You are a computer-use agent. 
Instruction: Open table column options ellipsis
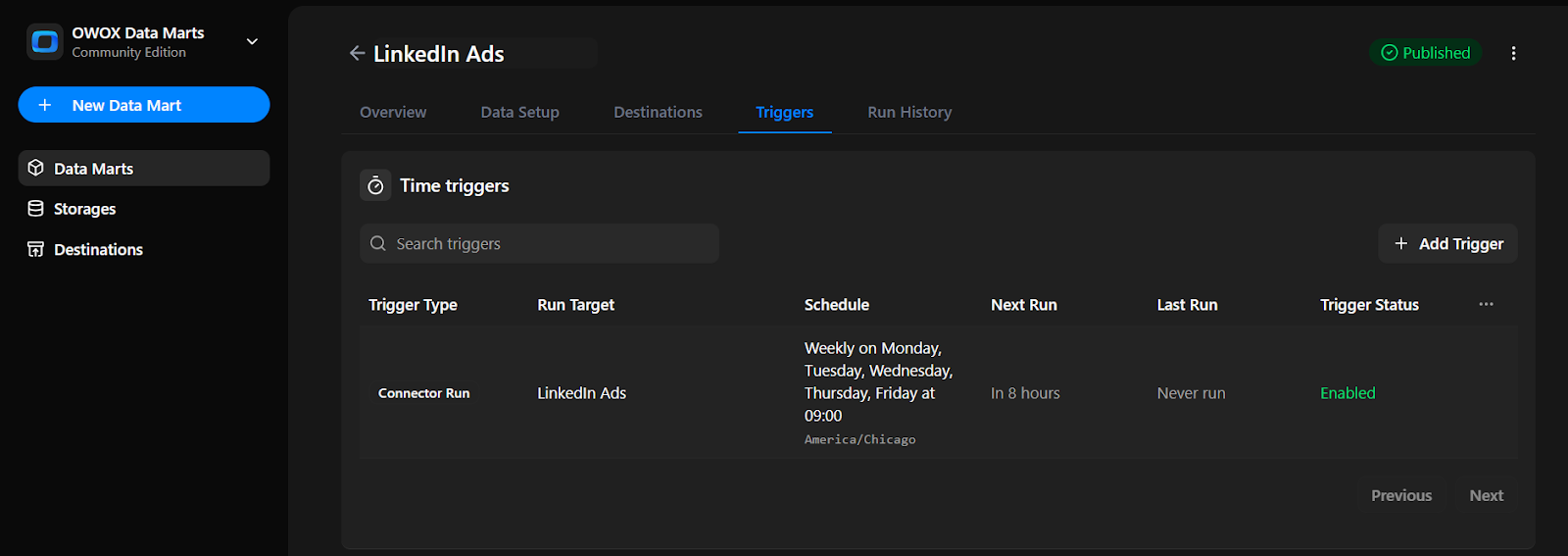[1486, 304]
